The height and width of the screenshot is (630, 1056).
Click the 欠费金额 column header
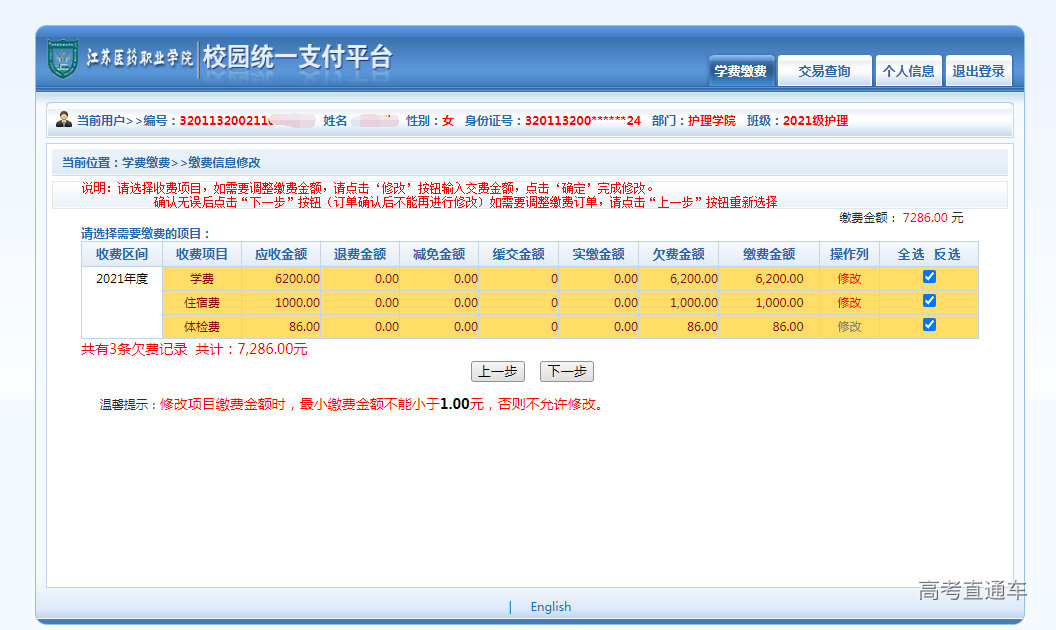click(678, 254)
